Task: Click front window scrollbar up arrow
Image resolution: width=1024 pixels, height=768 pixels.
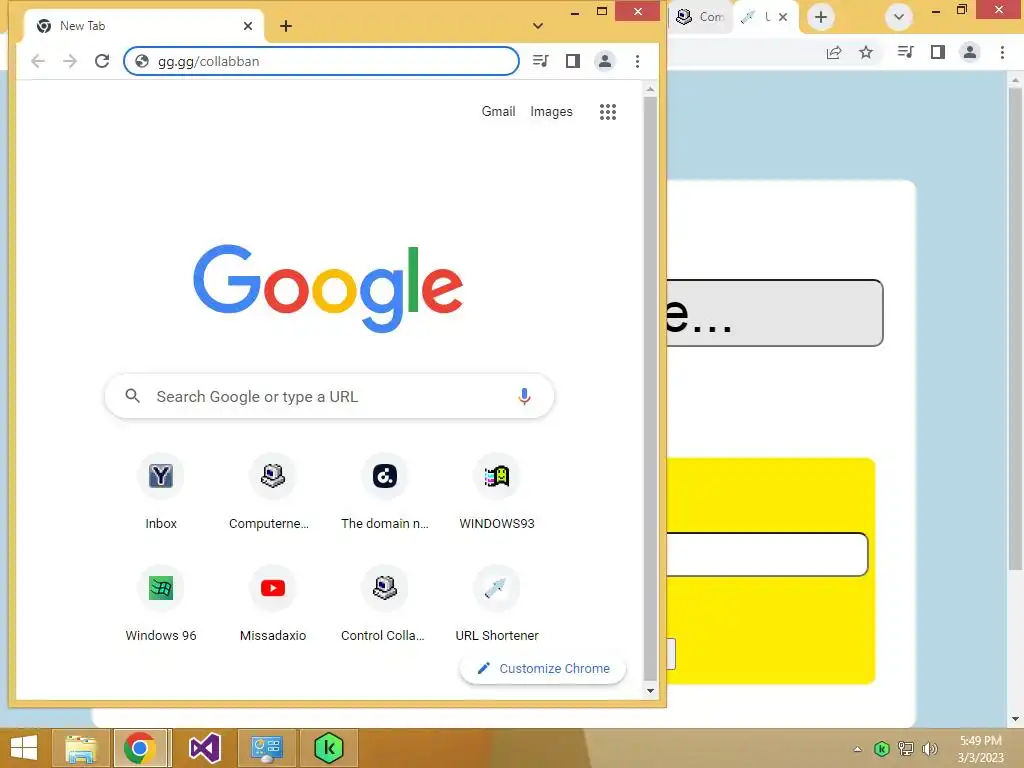Action: tap(650, 89)
